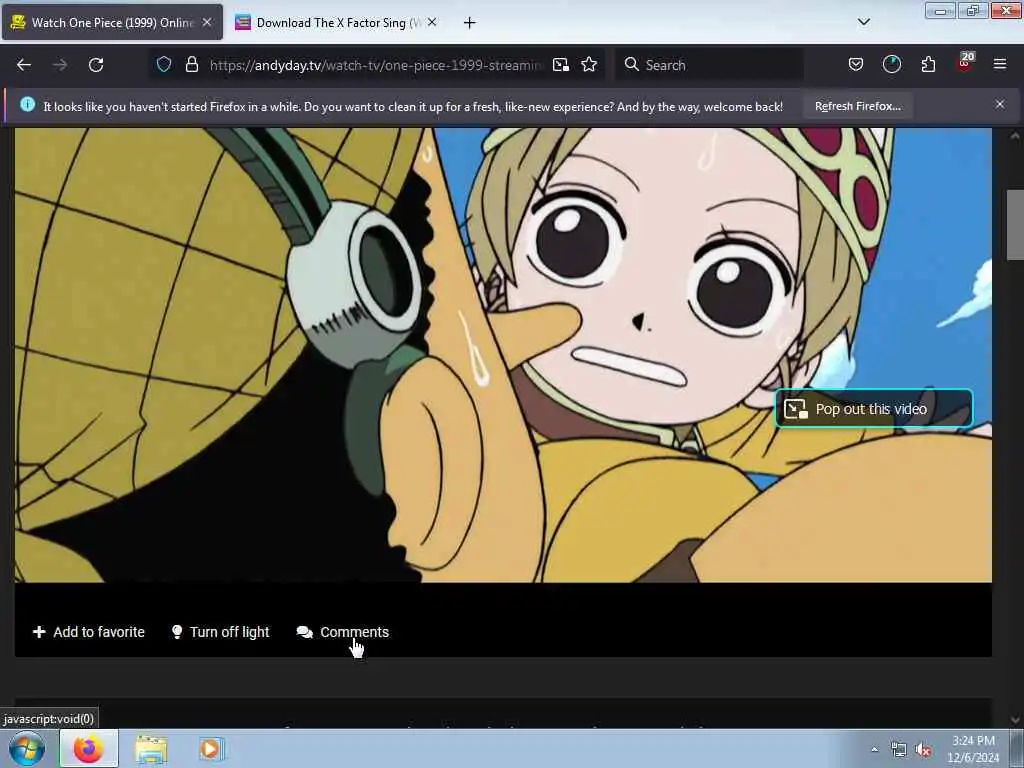The image size is (1024, 768).
Task: Click the muted volume tray icon
Action: tap(923, 750)
